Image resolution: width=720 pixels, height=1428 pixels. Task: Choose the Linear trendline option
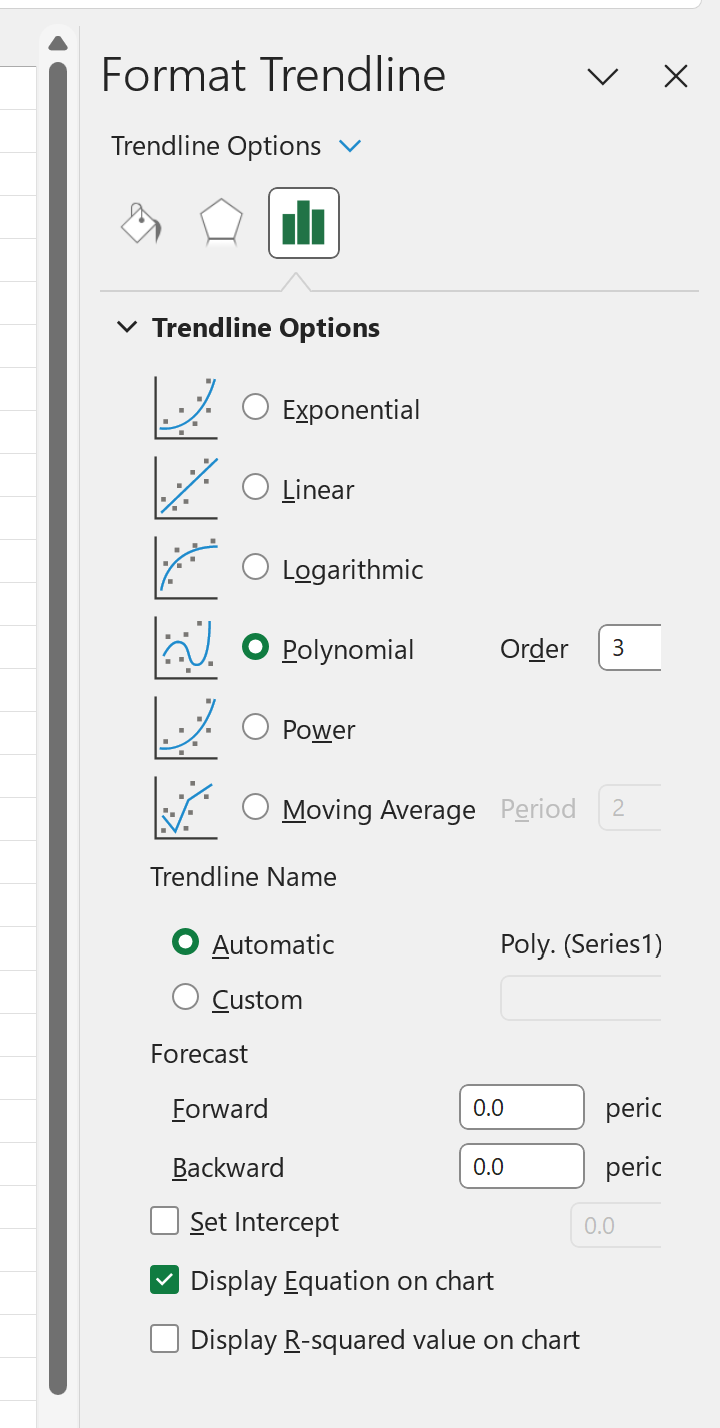[256, 487]
